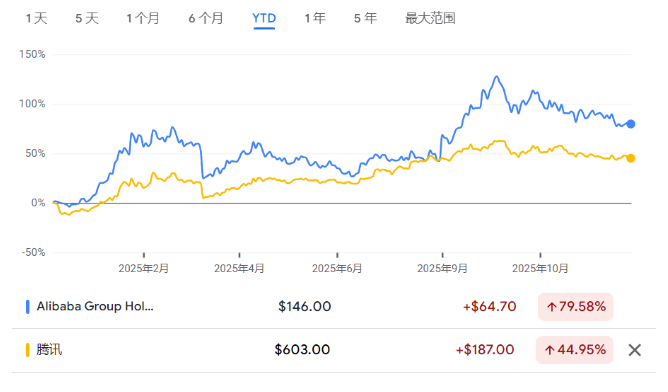Open the 1 个月 range tab
Screen dimensions: 668x392
(x=143, y=18)
